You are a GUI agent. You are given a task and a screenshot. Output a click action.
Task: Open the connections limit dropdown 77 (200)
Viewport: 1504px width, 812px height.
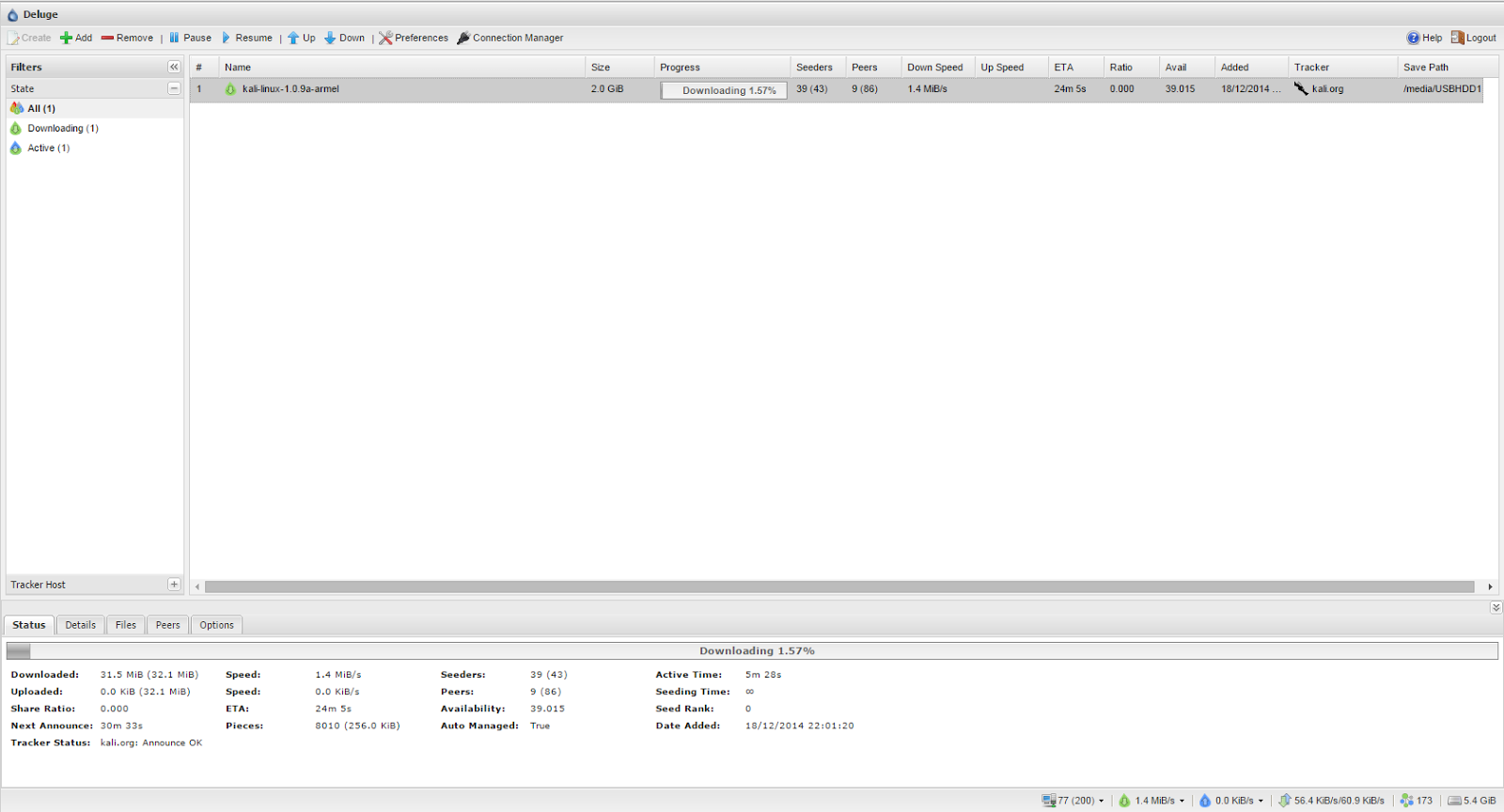coord(1073,801)
